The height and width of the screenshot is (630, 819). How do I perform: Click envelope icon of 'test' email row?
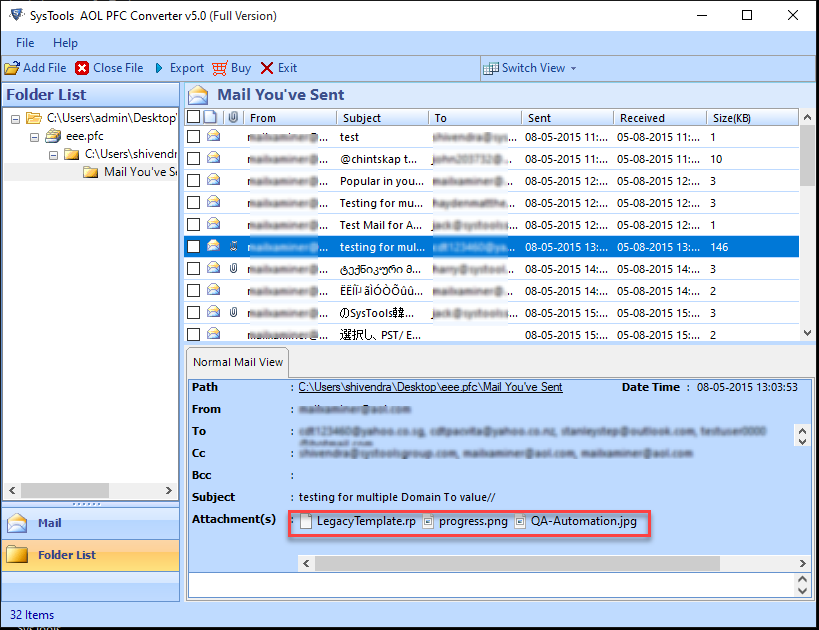(x=213, y=136)
